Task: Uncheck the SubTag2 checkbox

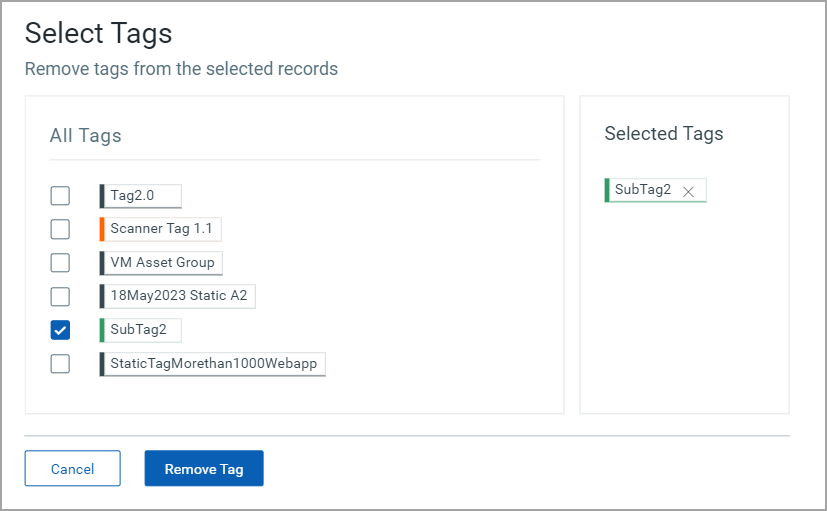Action: (x=60, y=330)
